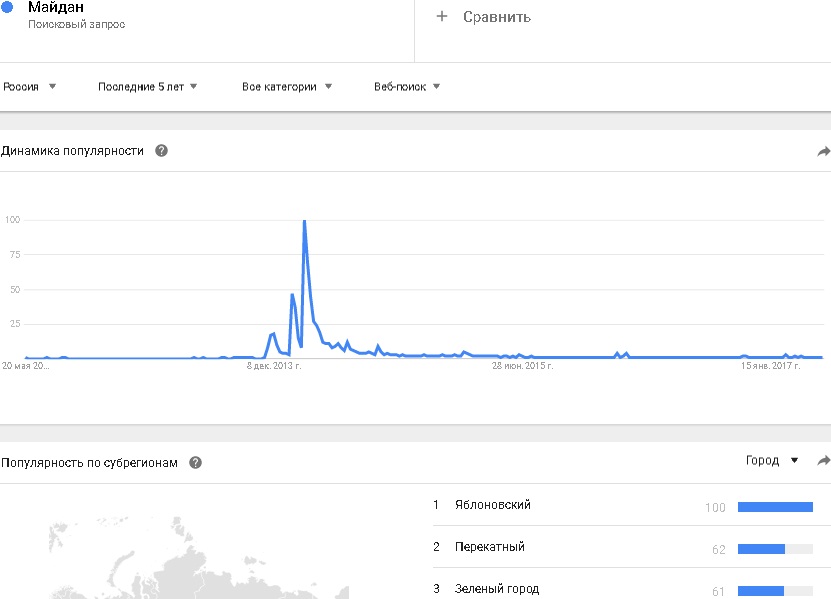Share the subregion popularity section

tap(823, 461)
